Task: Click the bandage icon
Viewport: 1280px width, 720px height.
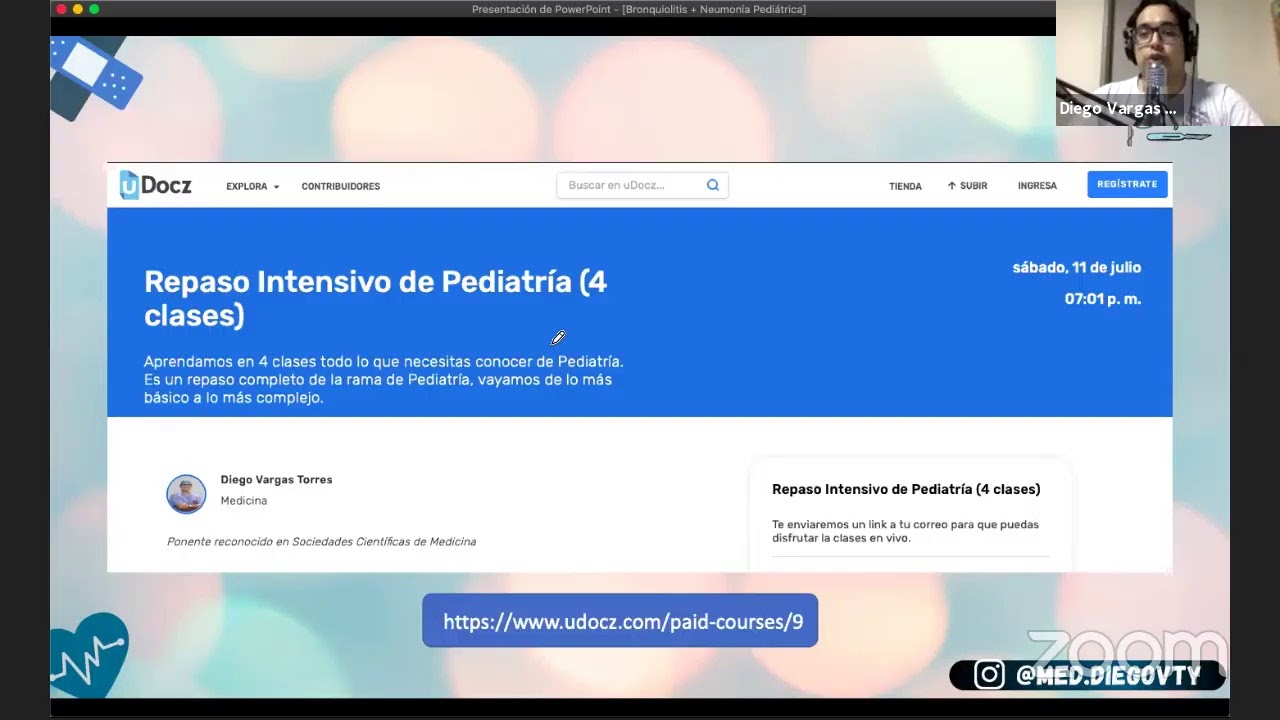Action: 96,75
